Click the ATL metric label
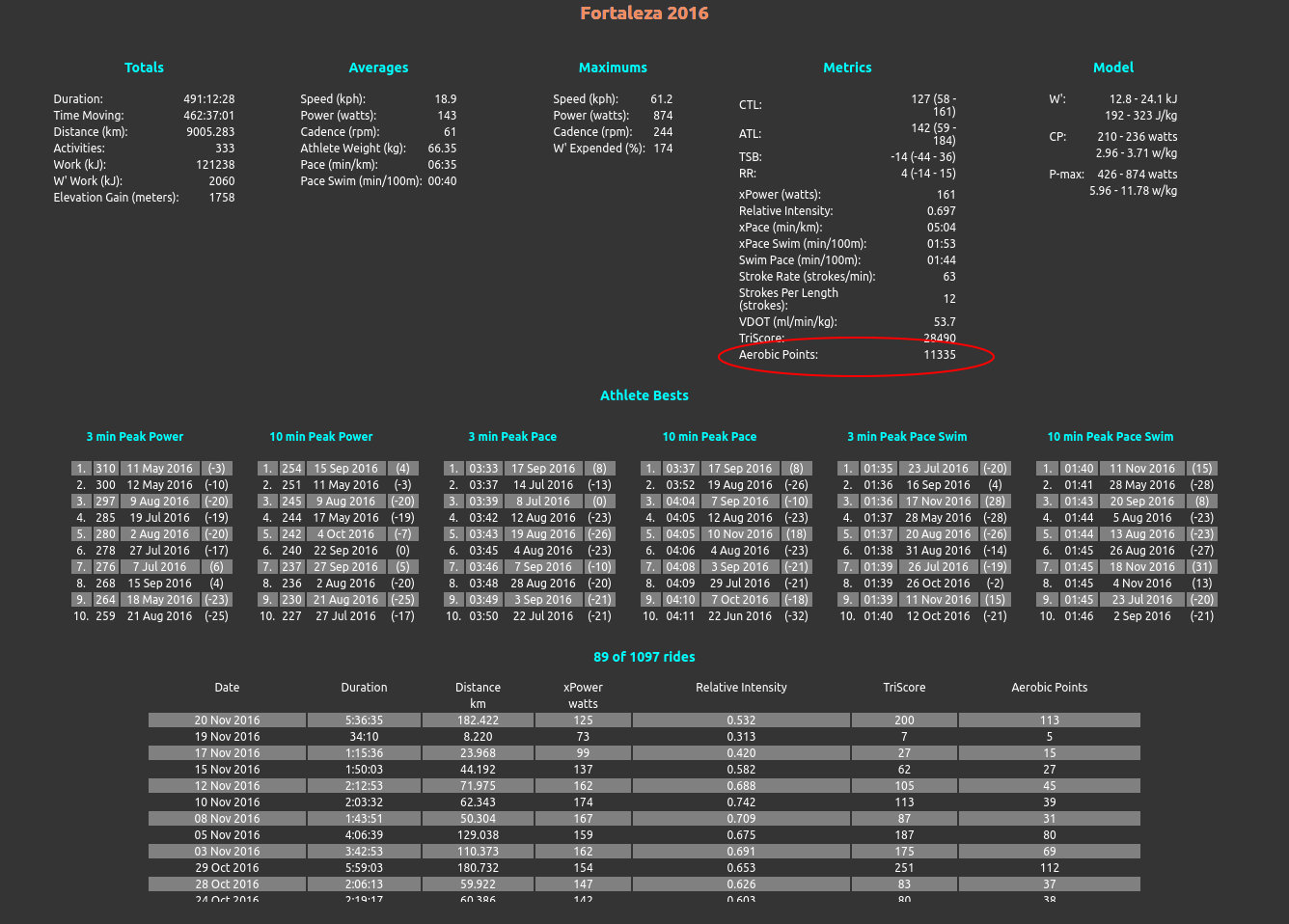Image resolution: width=1289 pixels, height=924 pixels. (750, 134)
